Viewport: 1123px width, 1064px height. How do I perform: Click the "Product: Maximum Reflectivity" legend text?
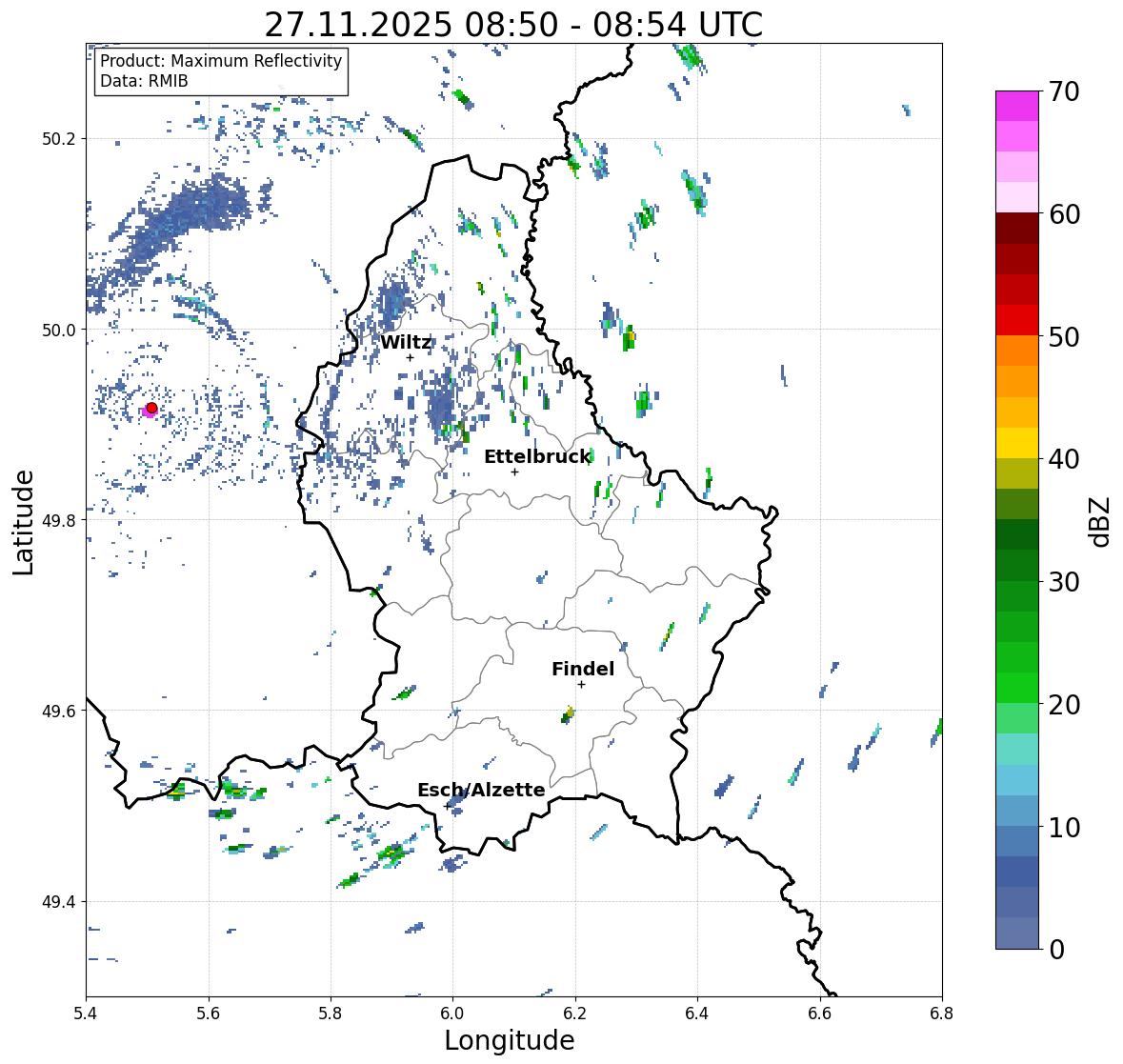point(221,61)
